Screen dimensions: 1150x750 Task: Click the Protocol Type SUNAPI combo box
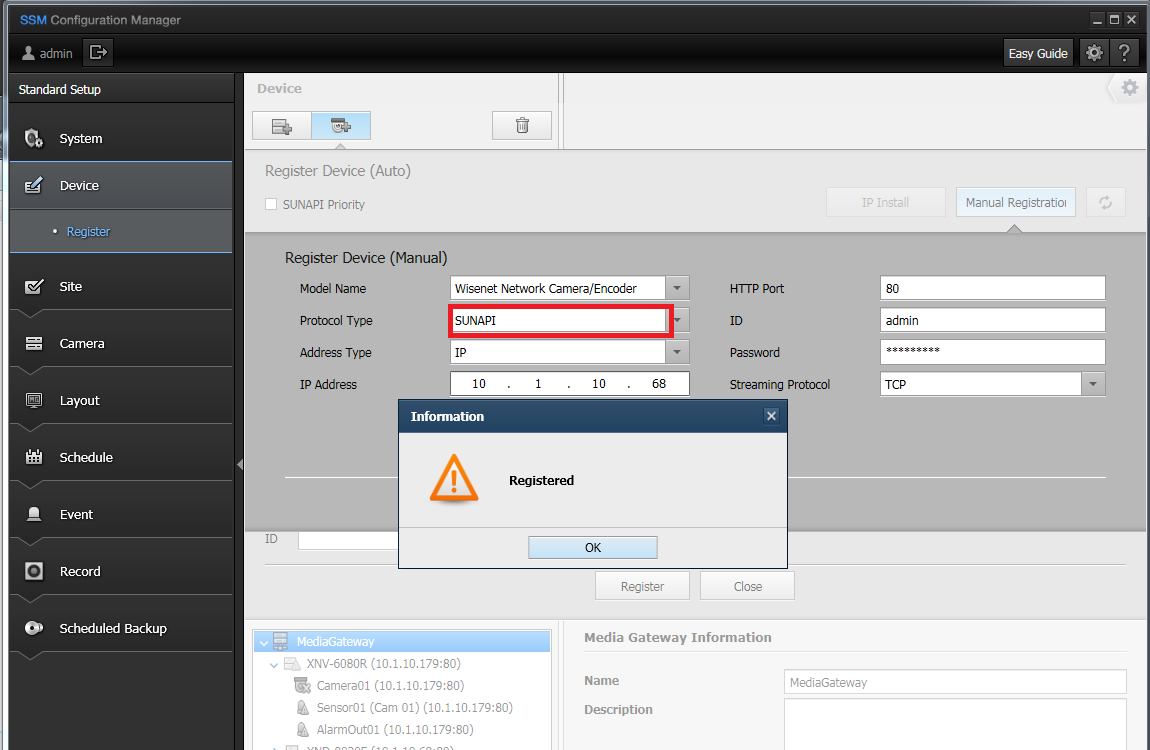click(560, 320)
